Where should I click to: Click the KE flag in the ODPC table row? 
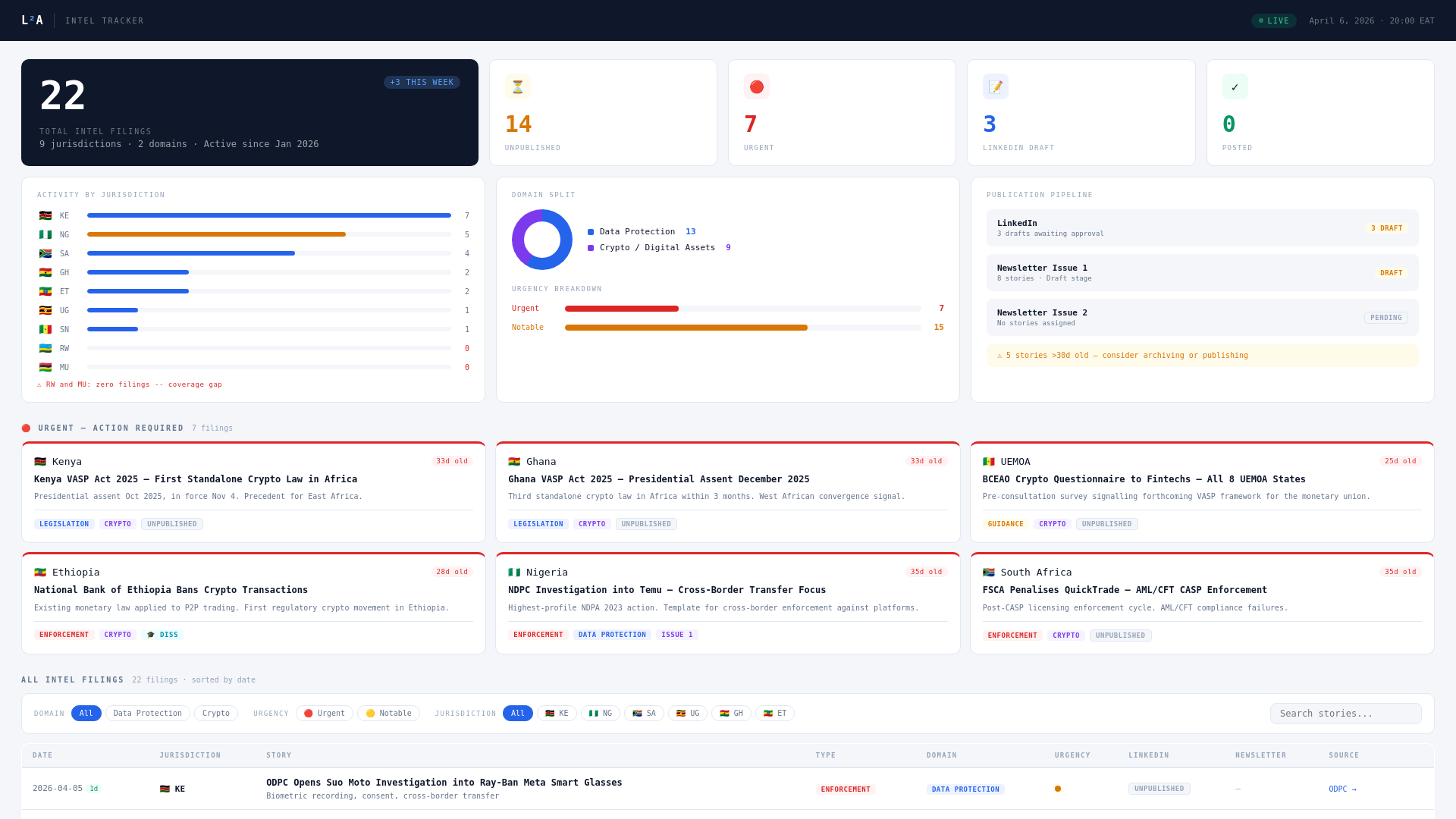(165, 789)
